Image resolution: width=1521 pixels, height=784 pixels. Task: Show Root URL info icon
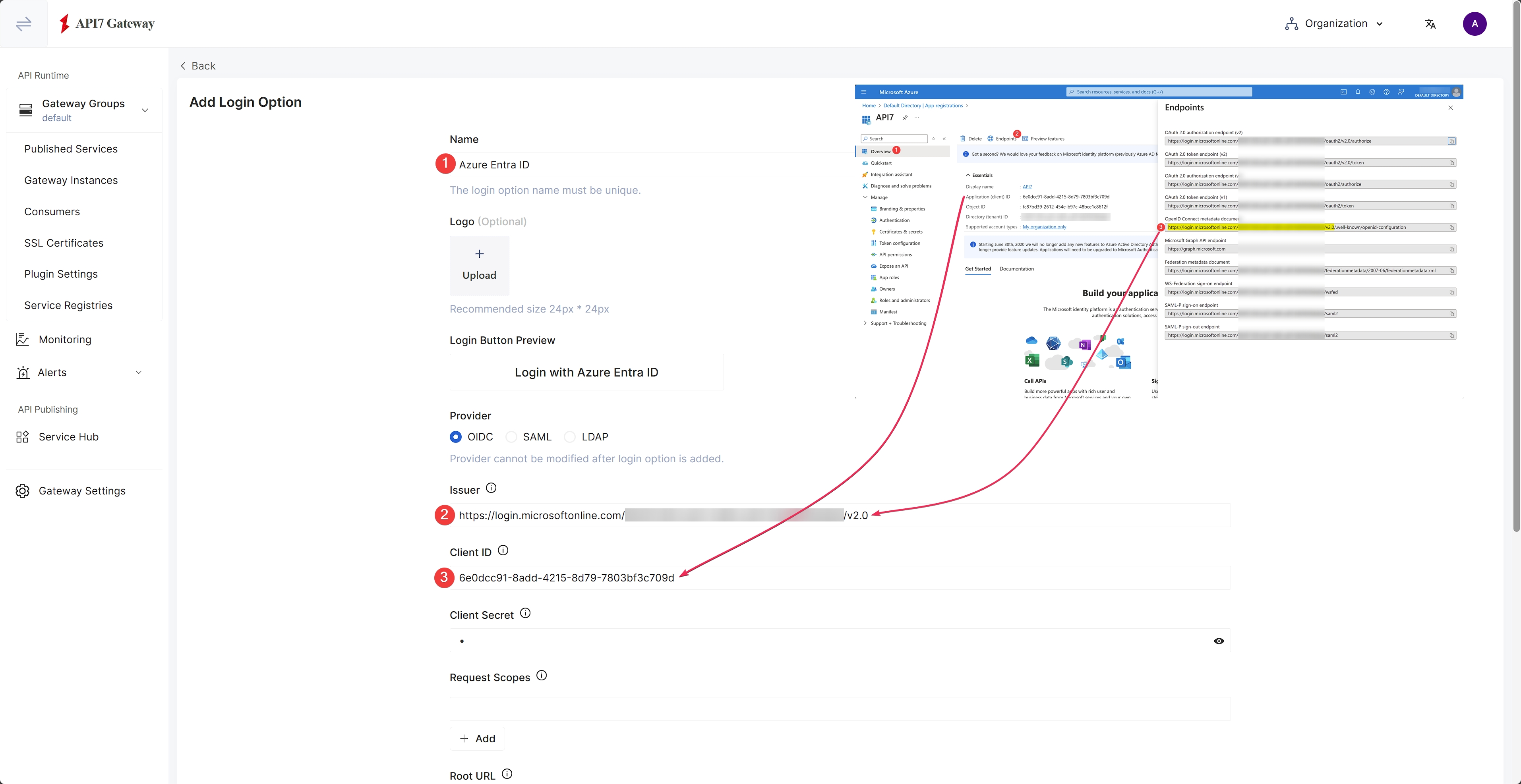coord(507,774)
